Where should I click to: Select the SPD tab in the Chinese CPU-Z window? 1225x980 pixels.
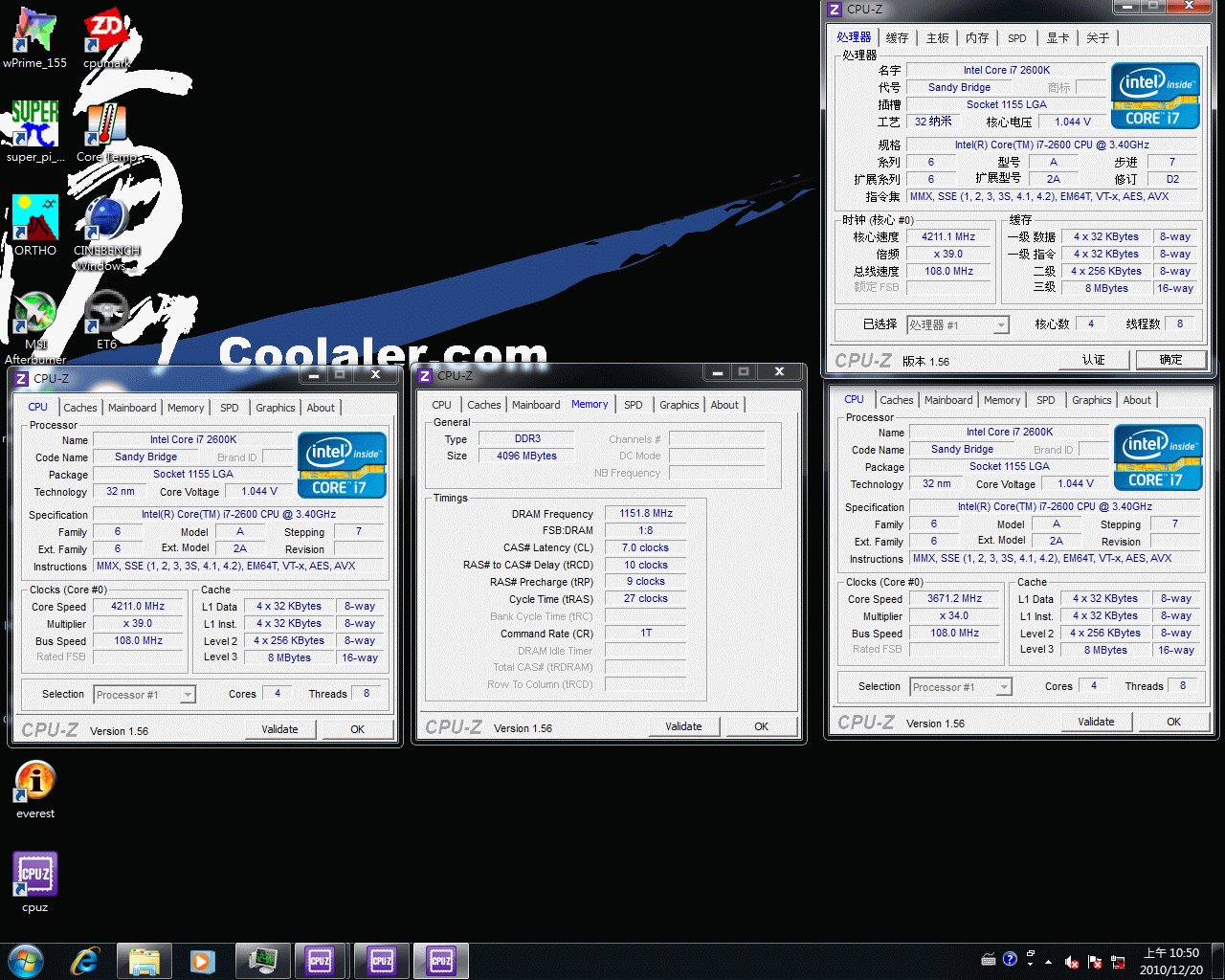tap(1017, 38)
